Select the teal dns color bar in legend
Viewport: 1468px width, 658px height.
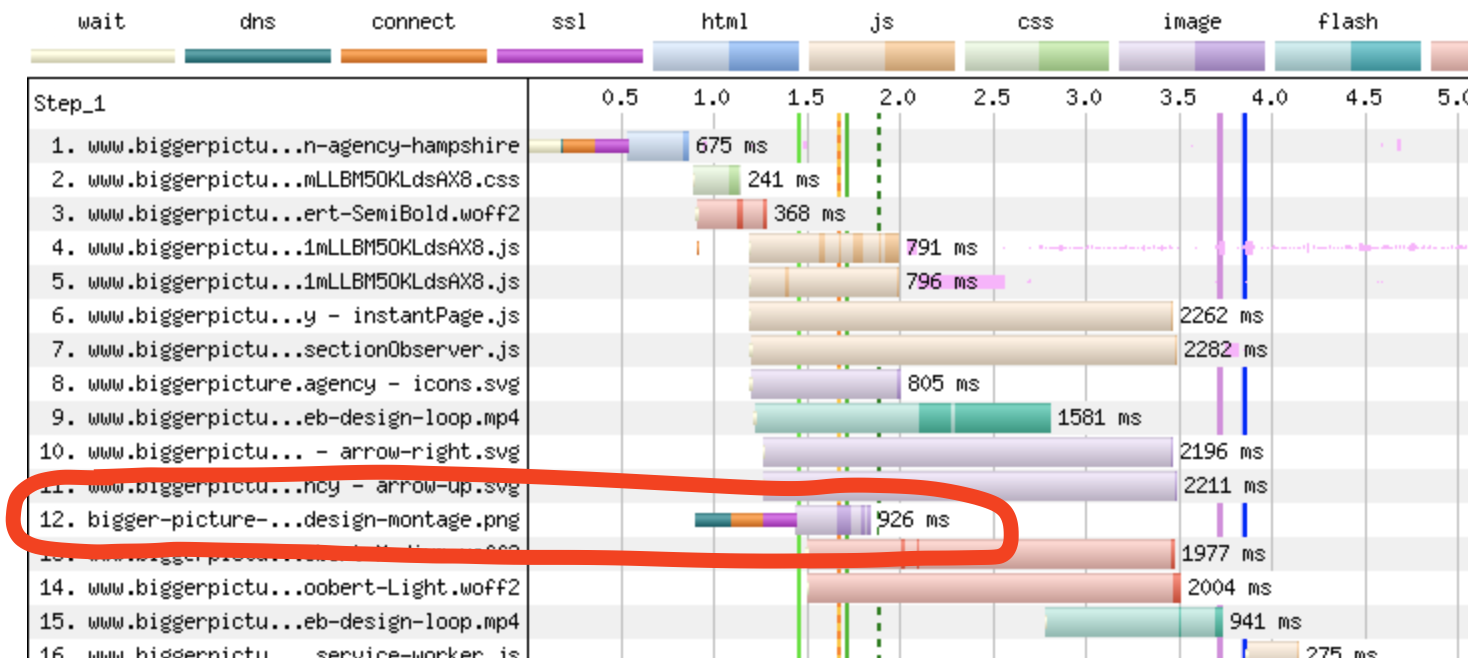pyautogui.click(x=258, y=56)
